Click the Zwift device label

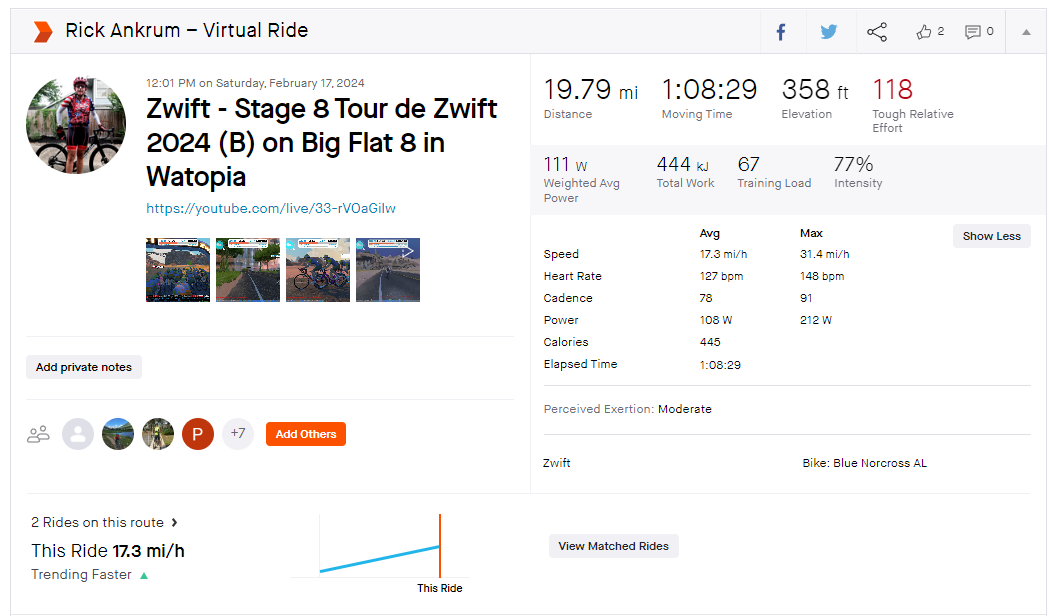[557, 463]
